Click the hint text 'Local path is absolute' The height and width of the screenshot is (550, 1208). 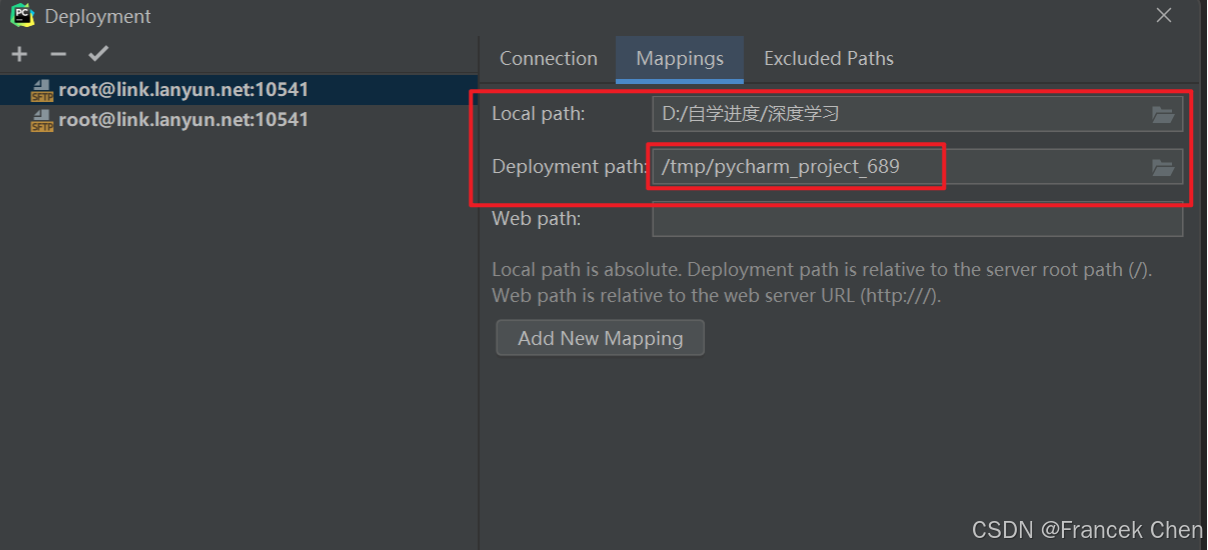pos(586,270)
